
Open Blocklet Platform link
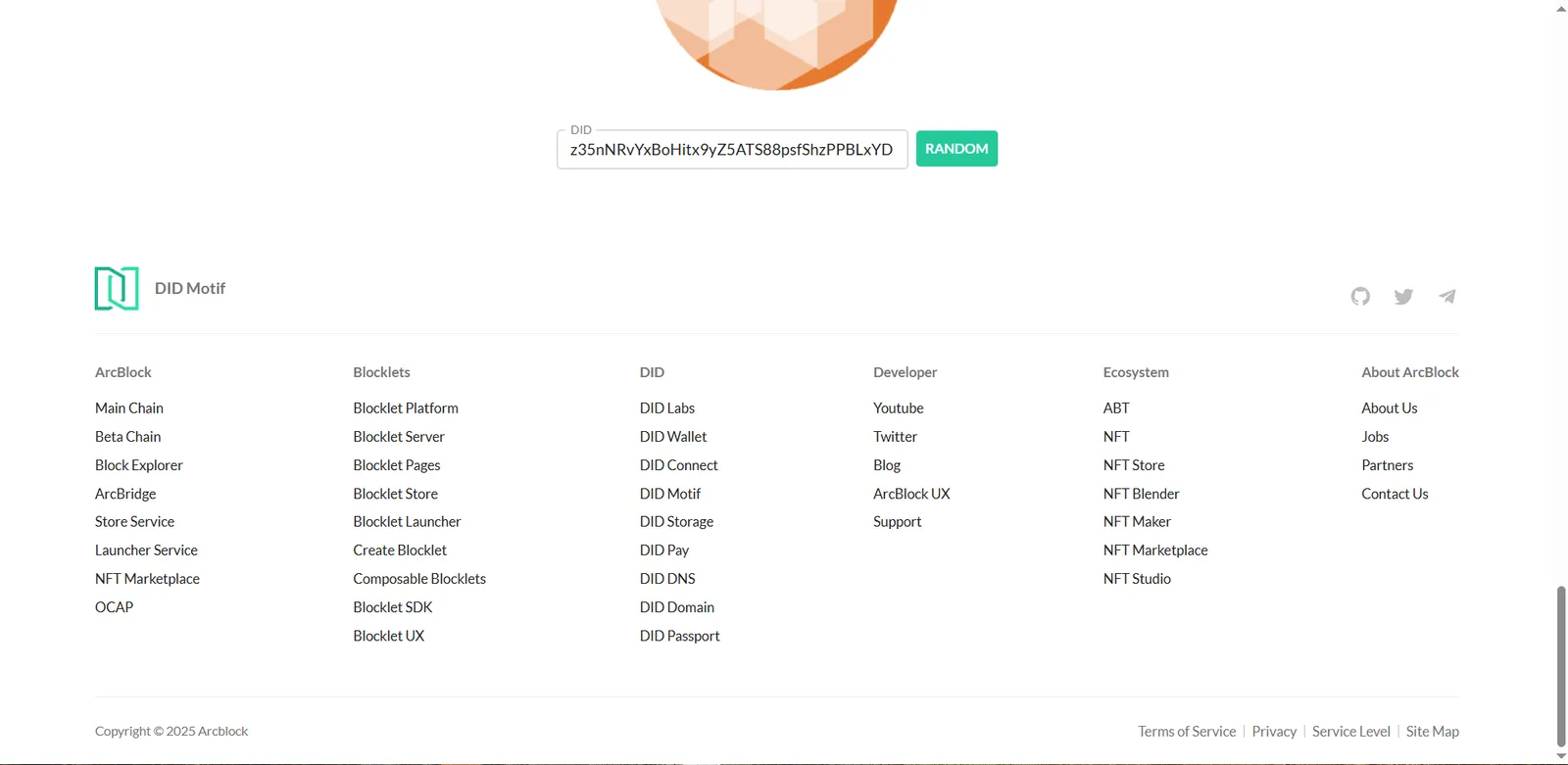[406, 408]
